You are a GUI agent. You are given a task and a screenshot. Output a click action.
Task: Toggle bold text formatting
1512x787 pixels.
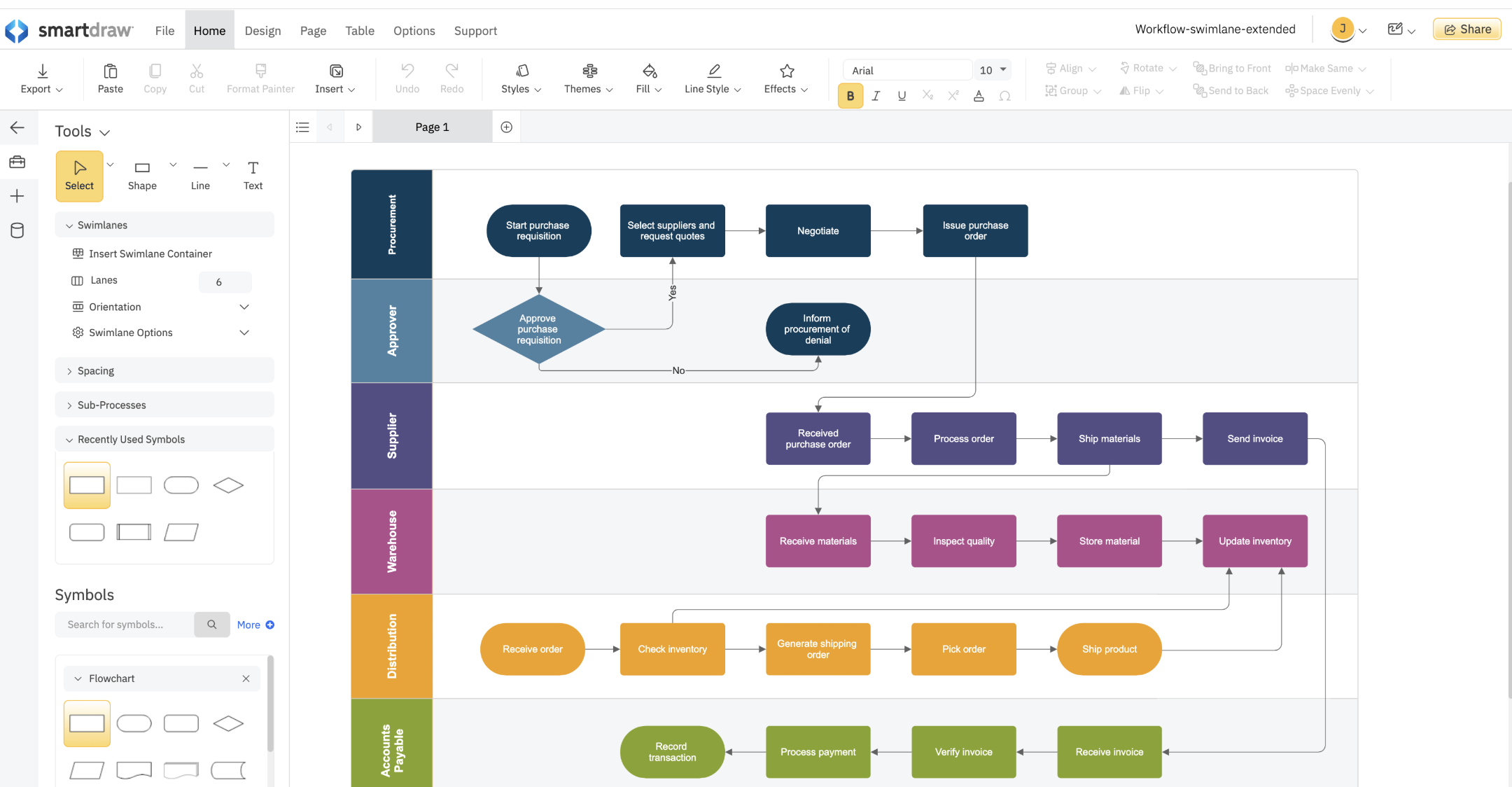pos(850,96)
